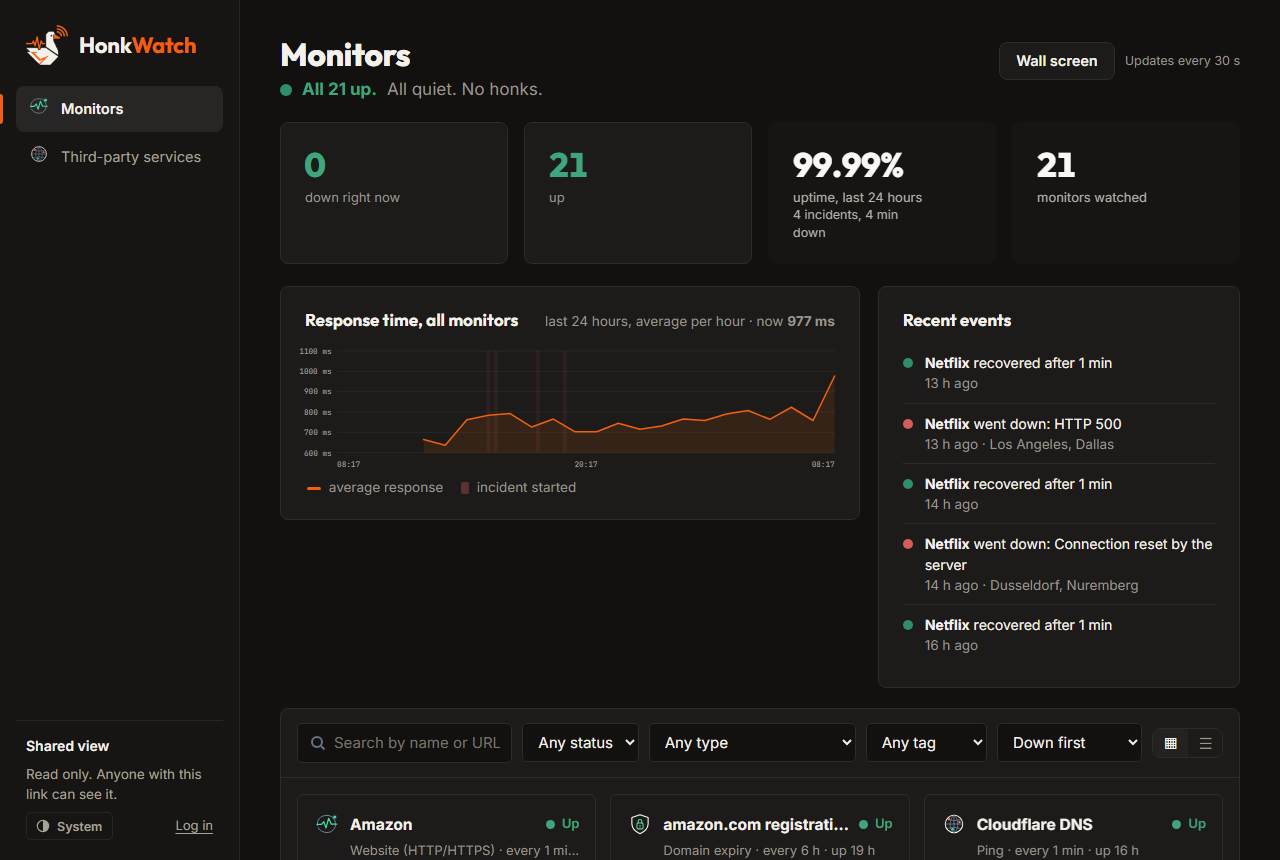
Task: Click the Log in link
Action: (194, 825)
